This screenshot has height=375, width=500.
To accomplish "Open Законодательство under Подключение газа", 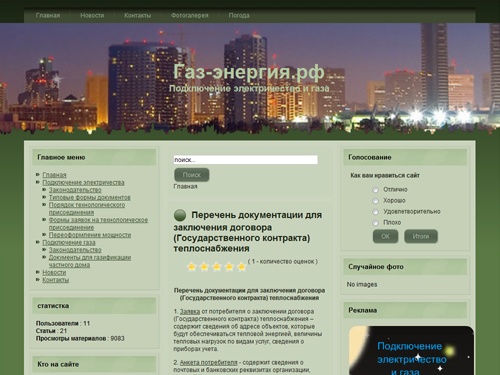I will tap(75, 250).
